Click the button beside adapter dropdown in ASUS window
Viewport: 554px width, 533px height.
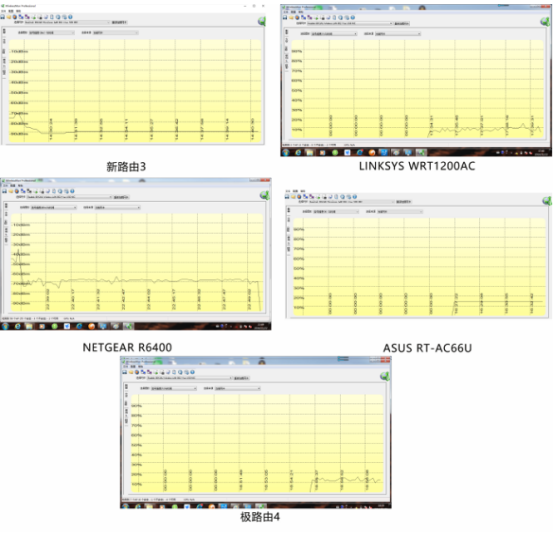click(403, 202)
